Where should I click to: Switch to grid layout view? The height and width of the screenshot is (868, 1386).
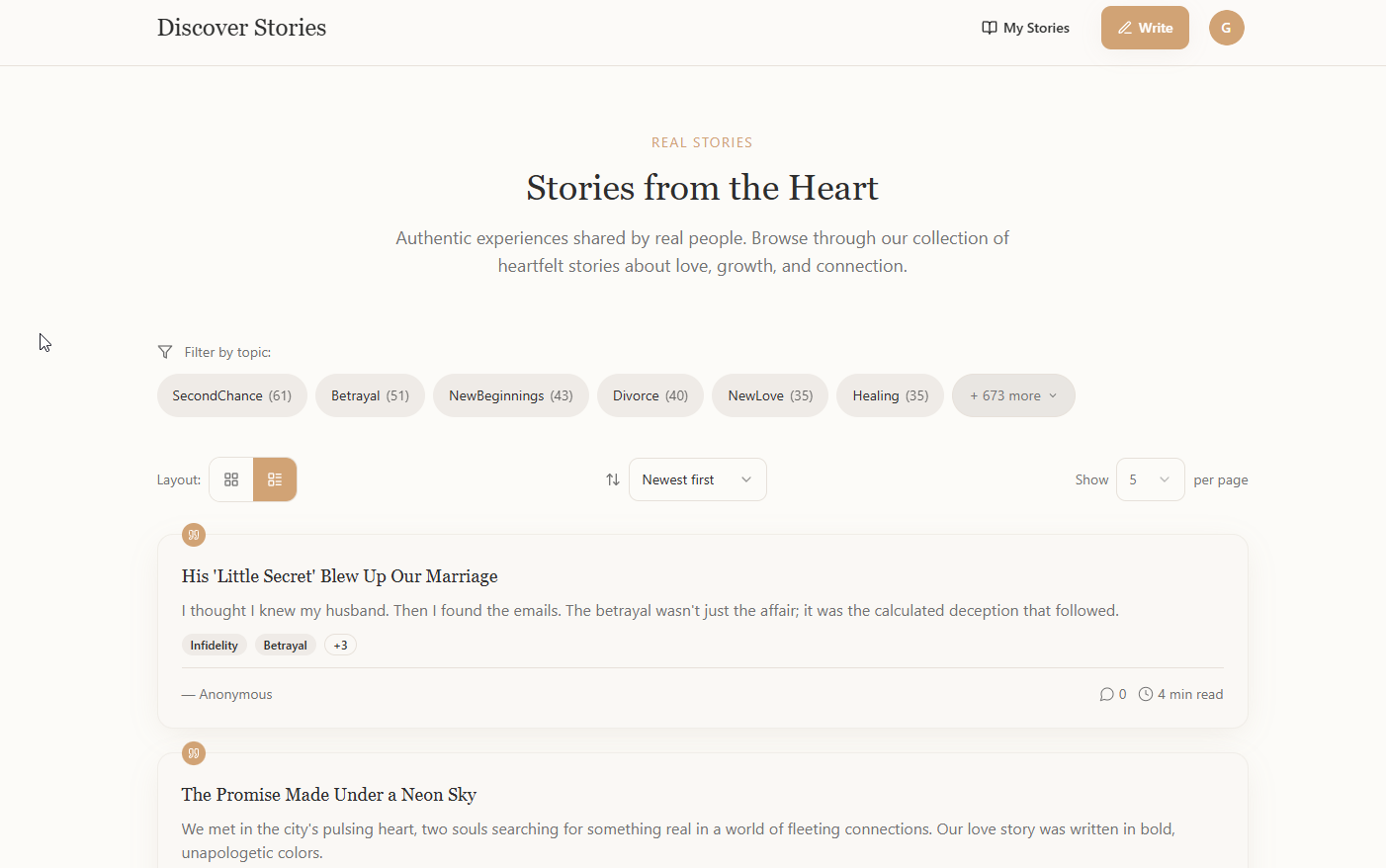pos(231,479)
